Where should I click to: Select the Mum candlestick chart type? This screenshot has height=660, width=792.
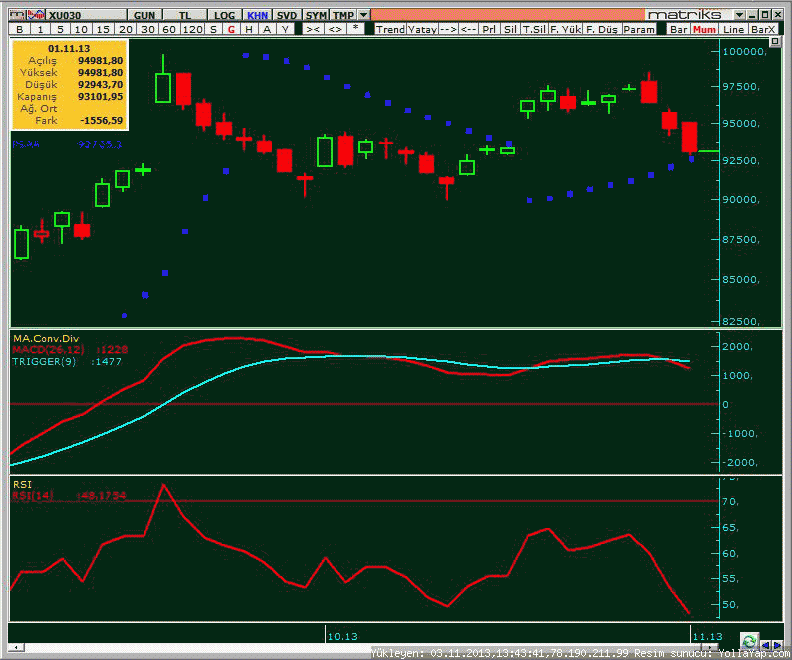tap(705, 30)
